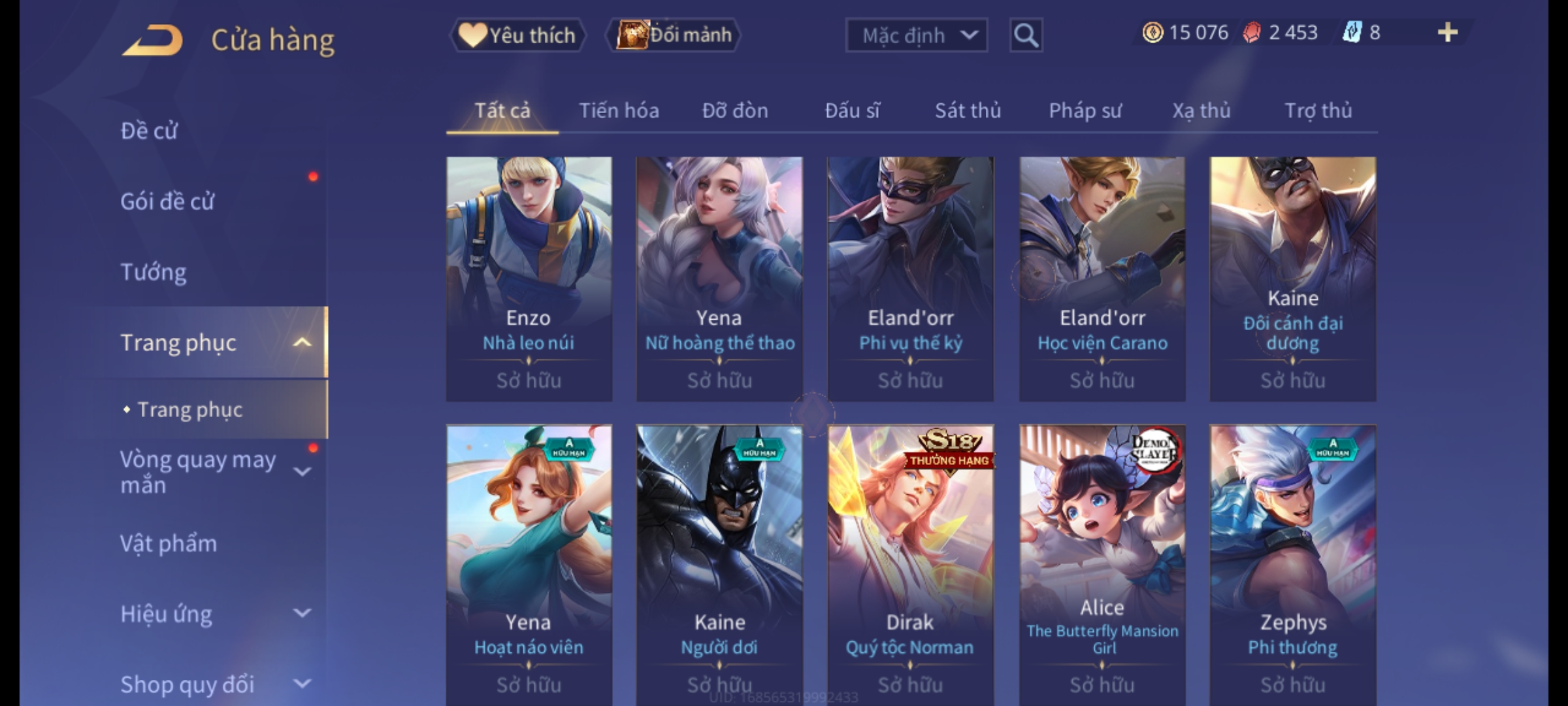Tap the red ruby currency icon
1568x706 pixels.
click(x=1252, y=33)
